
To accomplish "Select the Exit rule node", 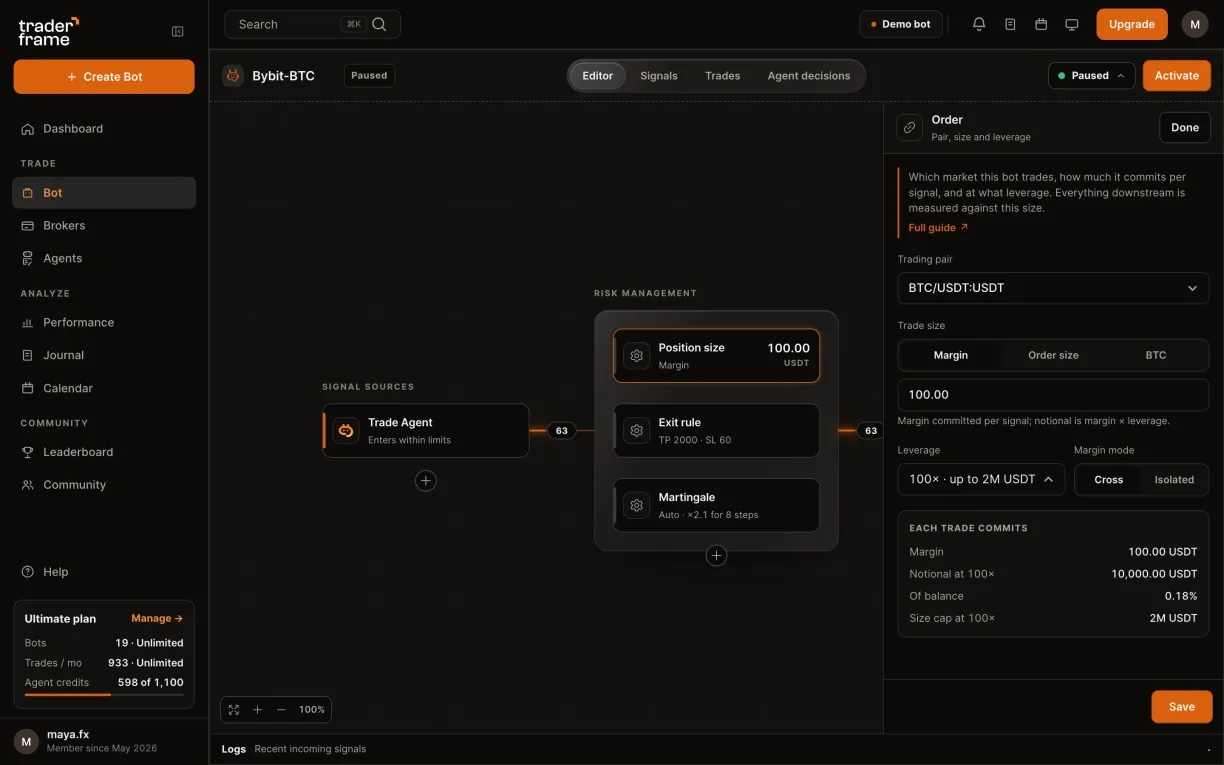I will point(716,431).
